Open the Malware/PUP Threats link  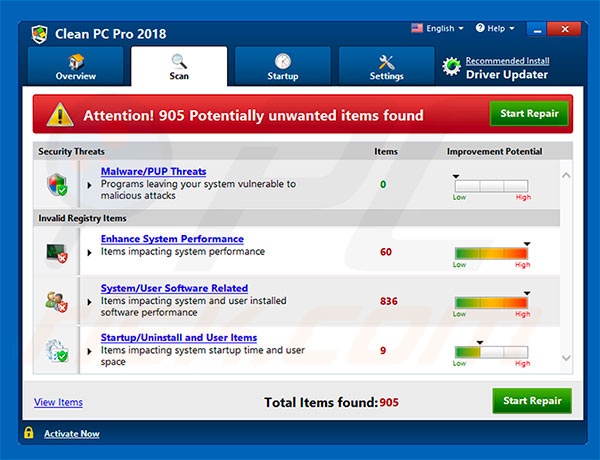(x=153, y=171)
